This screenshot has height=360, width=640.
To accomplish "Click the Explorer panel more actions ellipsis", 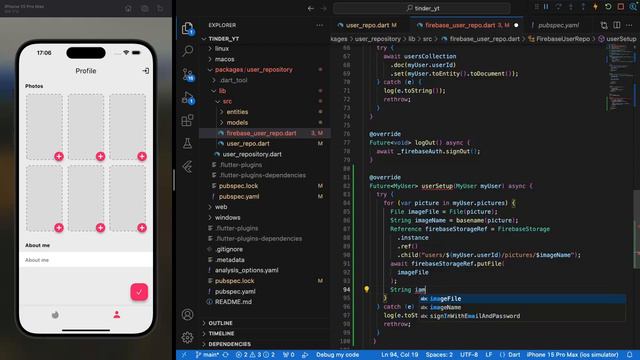I will pyautogui.click(x=320, y=25).
